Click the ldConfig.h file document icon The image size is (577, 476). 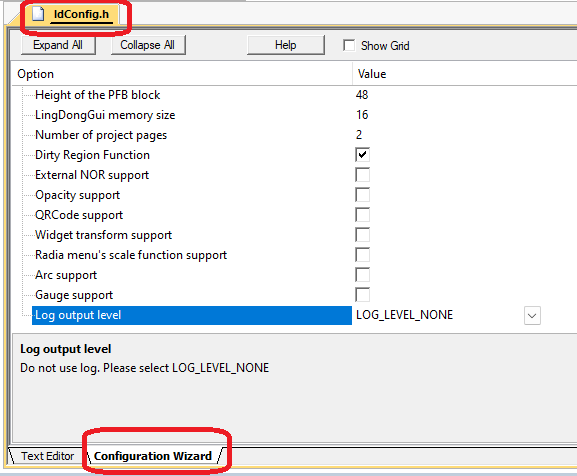tap(38, 14)
